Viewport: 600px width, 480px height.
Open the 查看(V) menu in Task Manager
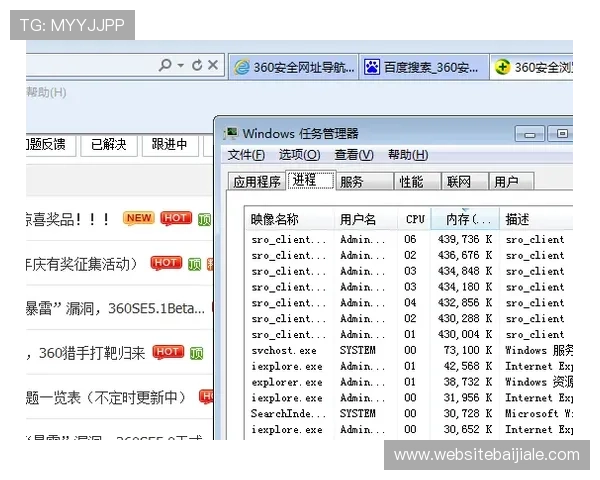353,155
